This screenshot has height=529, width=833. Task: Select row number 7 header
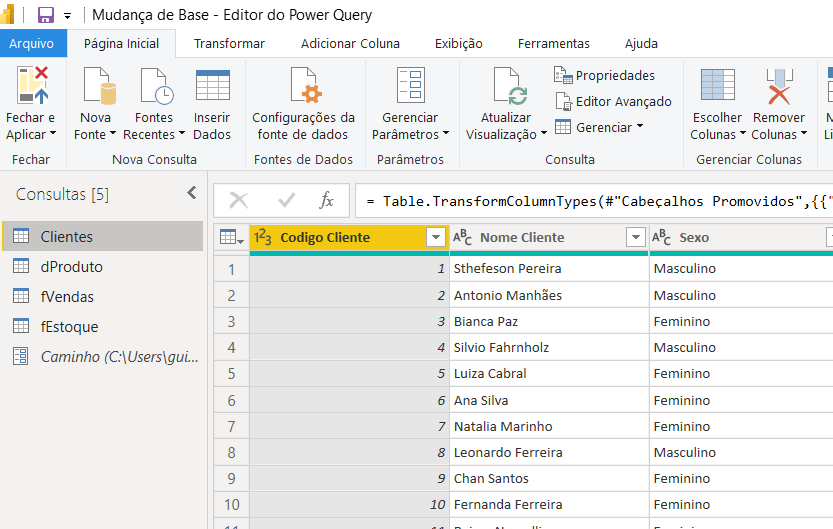(x=232, y=426)
